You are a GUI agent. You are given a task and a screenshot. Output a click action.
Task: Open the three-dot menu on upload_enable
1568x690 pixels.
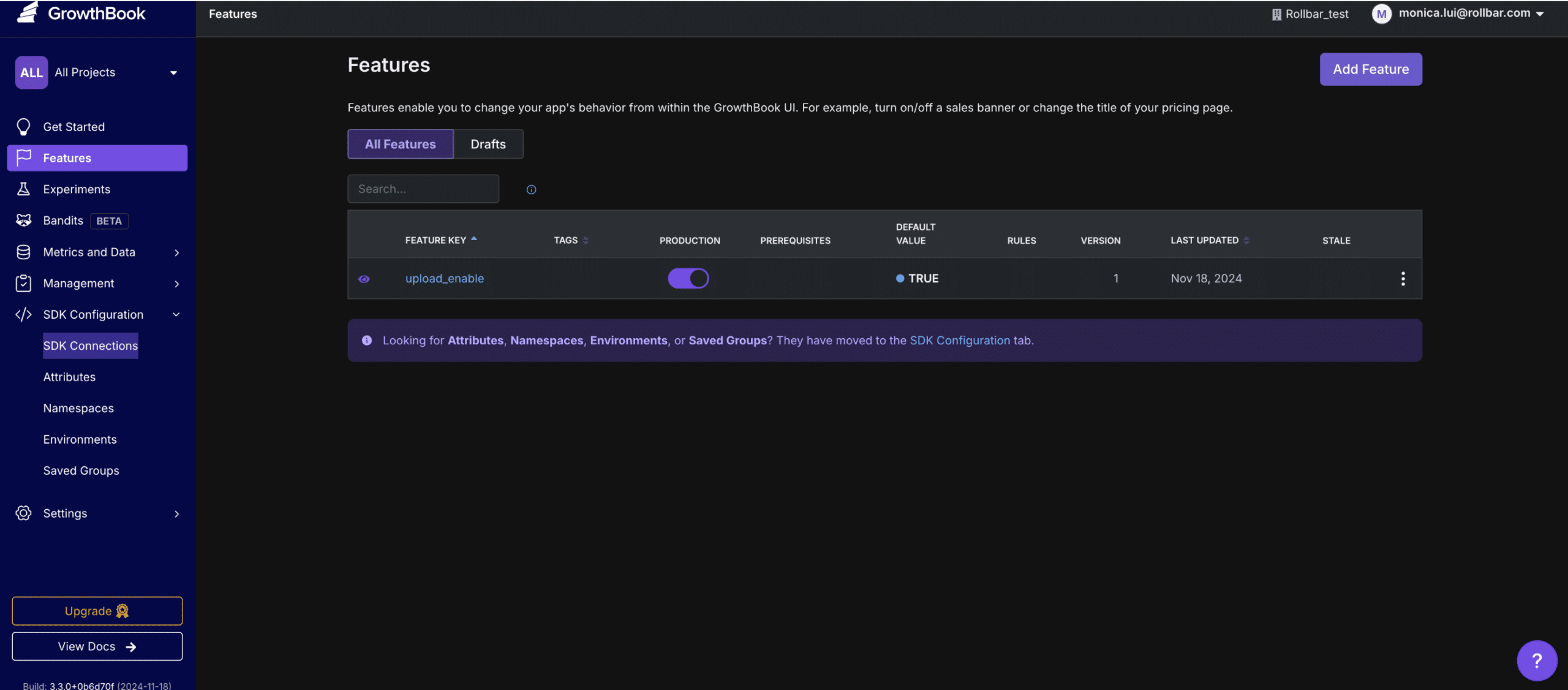coord(1403,278)
